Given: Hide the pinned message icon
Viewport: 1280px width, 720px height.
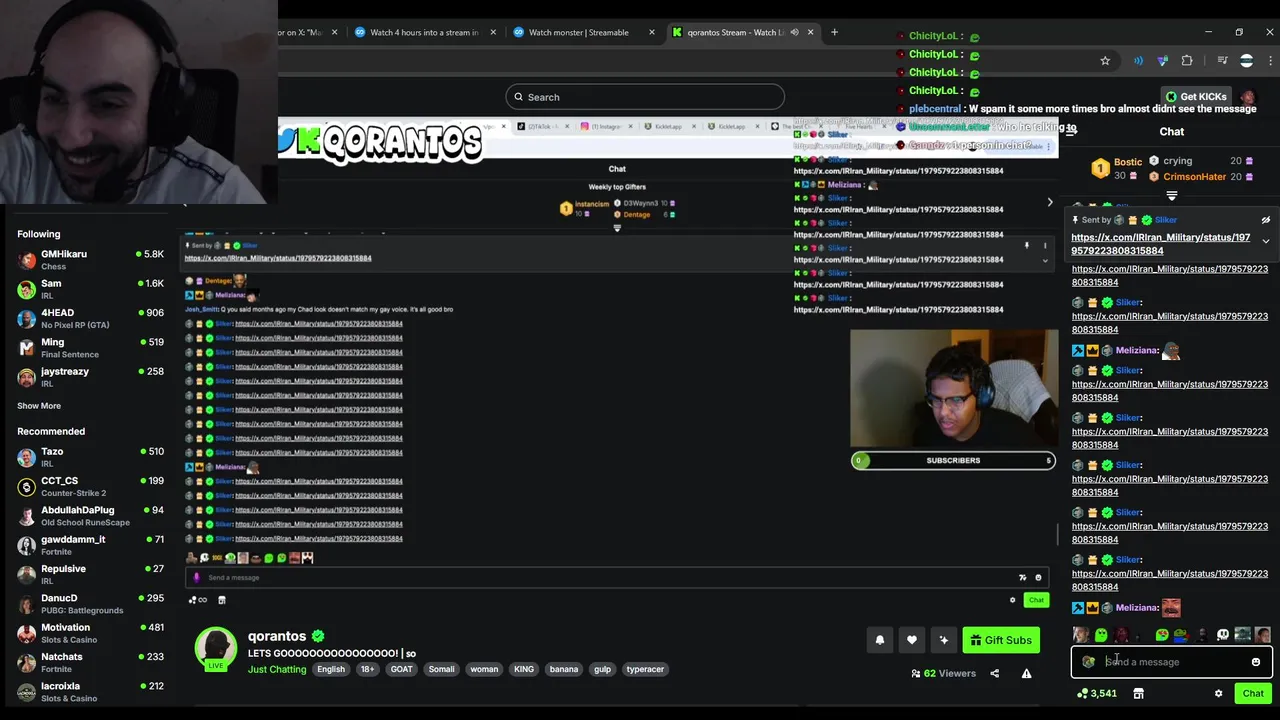Looking at the screenshot, I should tap(1265, 220).
